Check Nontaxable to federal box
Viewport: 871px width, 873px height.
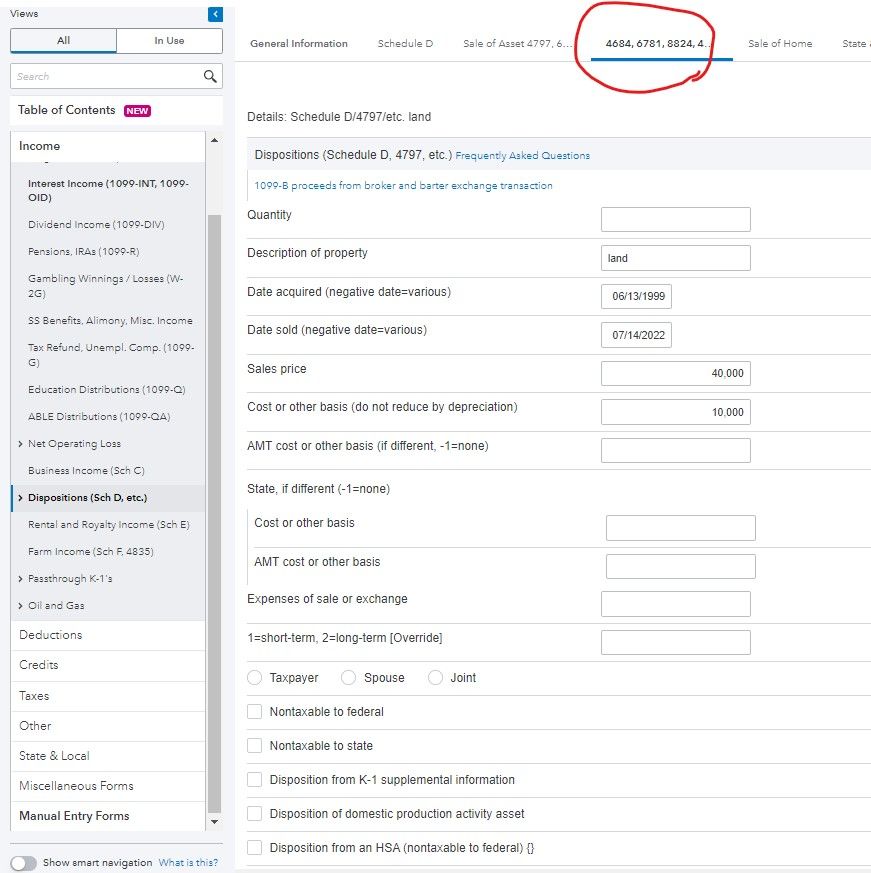pos(255,712)
